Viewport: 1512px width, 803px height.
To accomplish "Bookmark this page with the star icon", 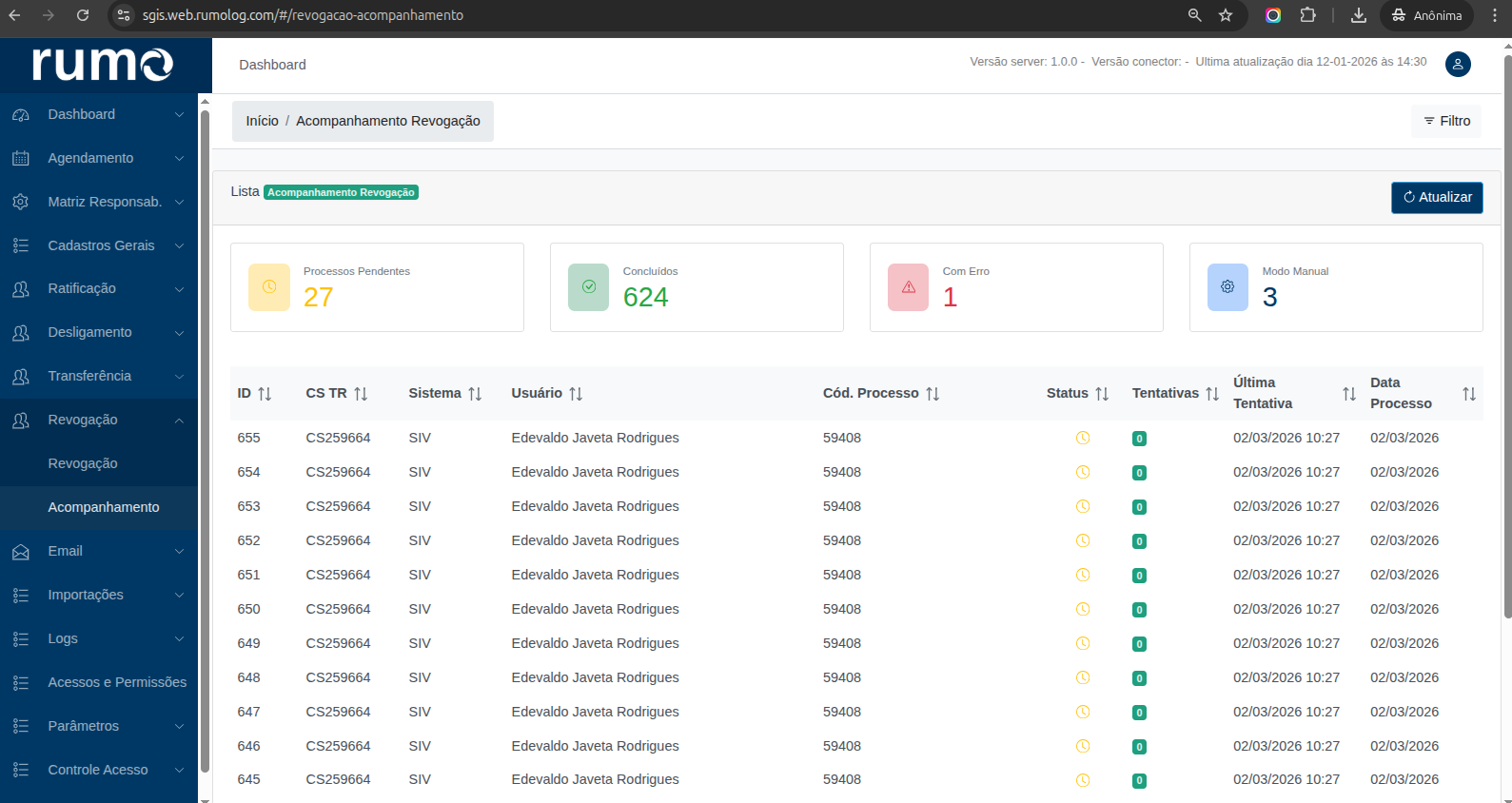I will point(1226,15).
